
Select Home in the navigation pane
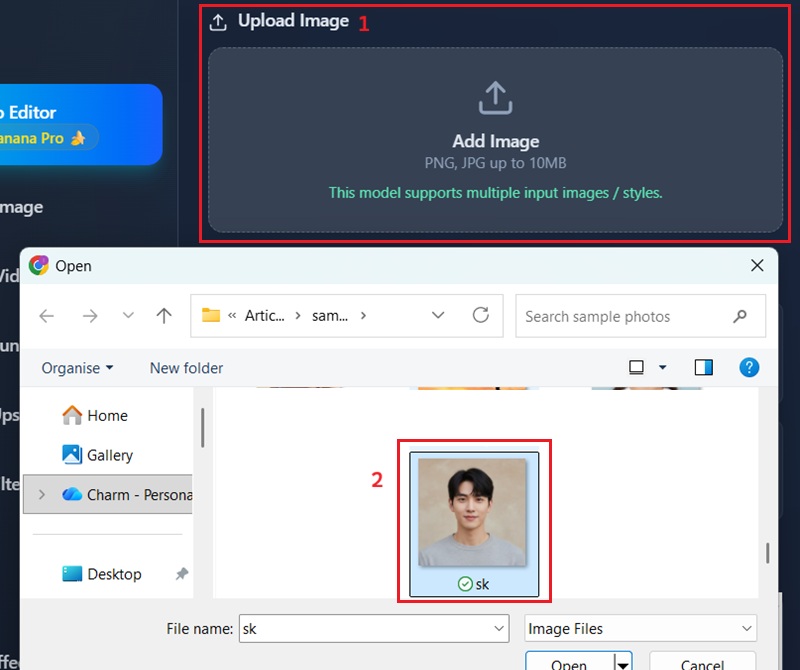108,415
